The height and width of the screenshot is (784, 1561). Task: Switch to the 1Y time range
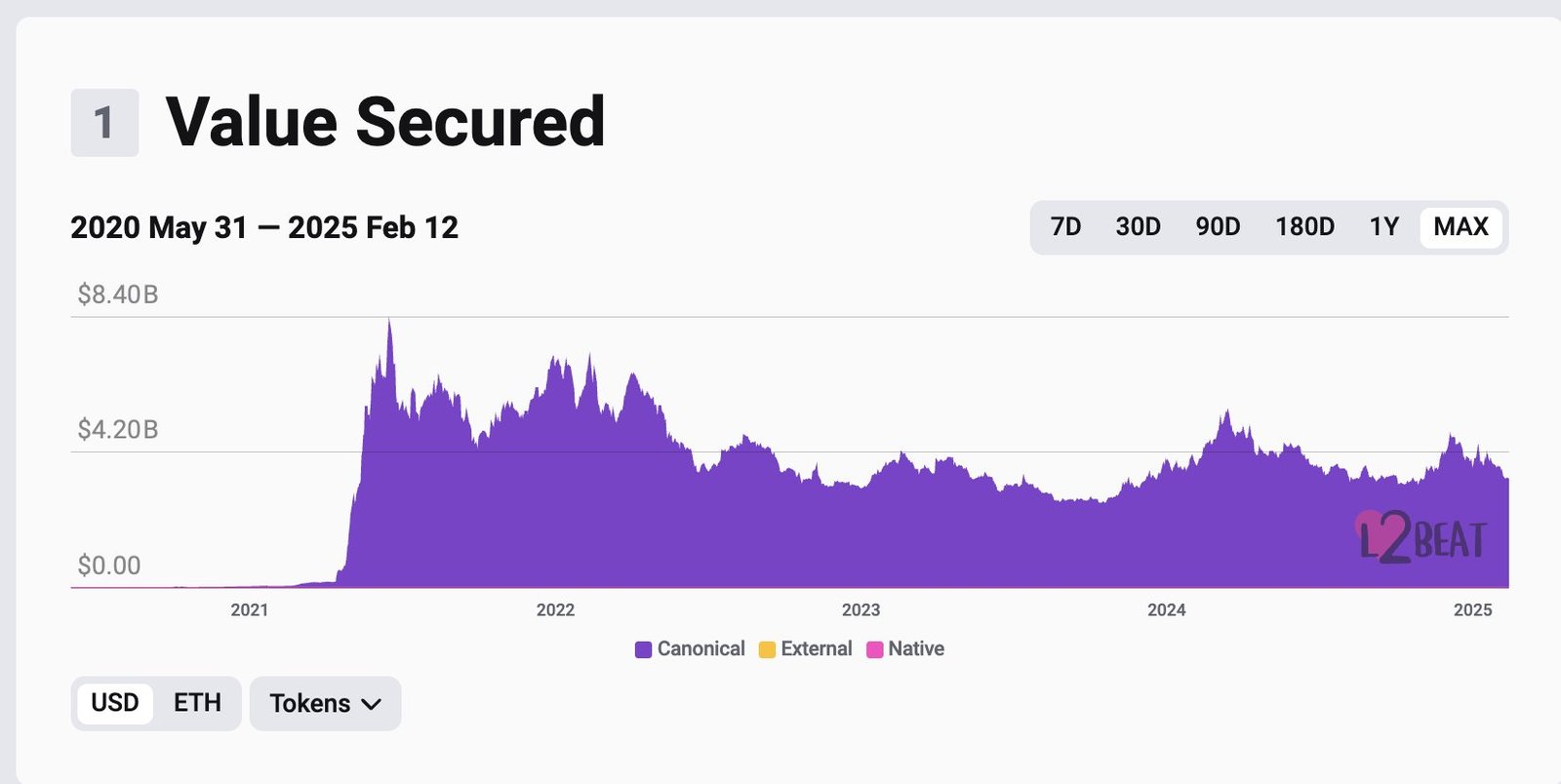[1382, 226]
